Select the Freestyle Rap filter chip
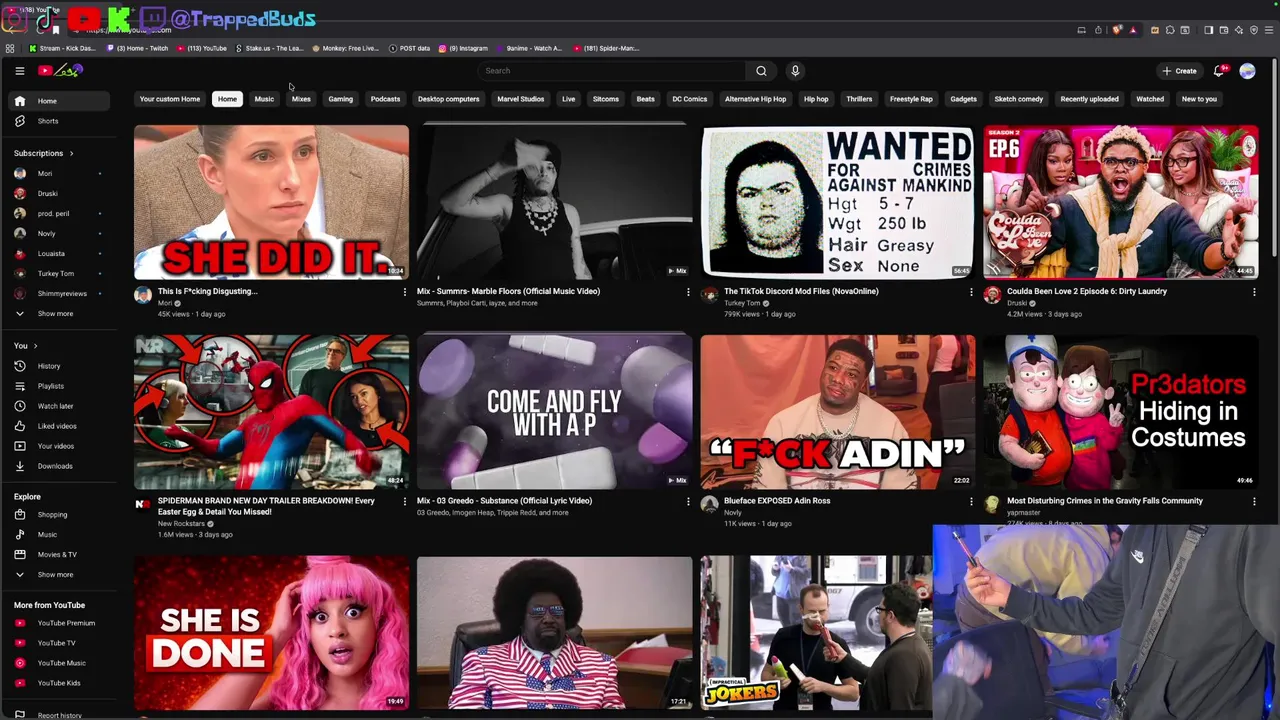The height and width of the screenshot is (720, 1280). [911, 99]
